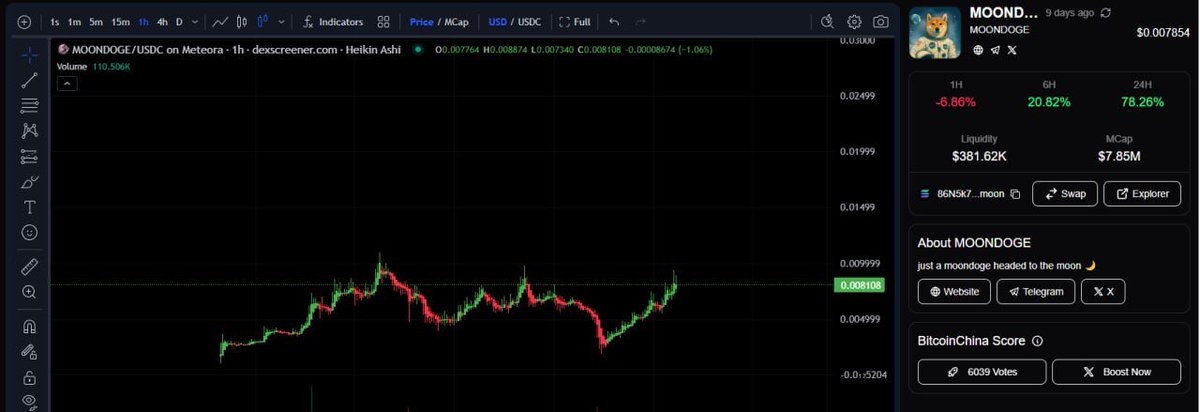
Task: Click the current price label 0.008108
Action: [858, 285]
